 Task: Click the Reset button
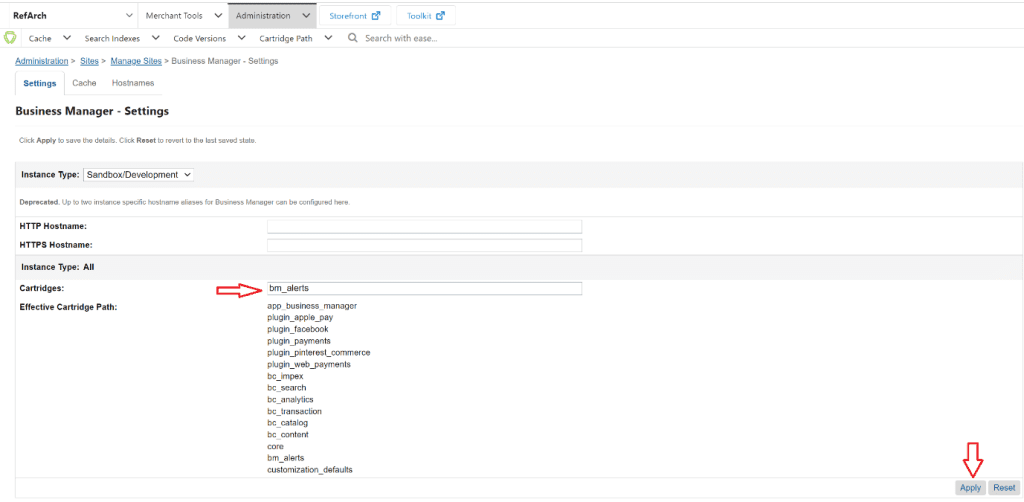1004,488
